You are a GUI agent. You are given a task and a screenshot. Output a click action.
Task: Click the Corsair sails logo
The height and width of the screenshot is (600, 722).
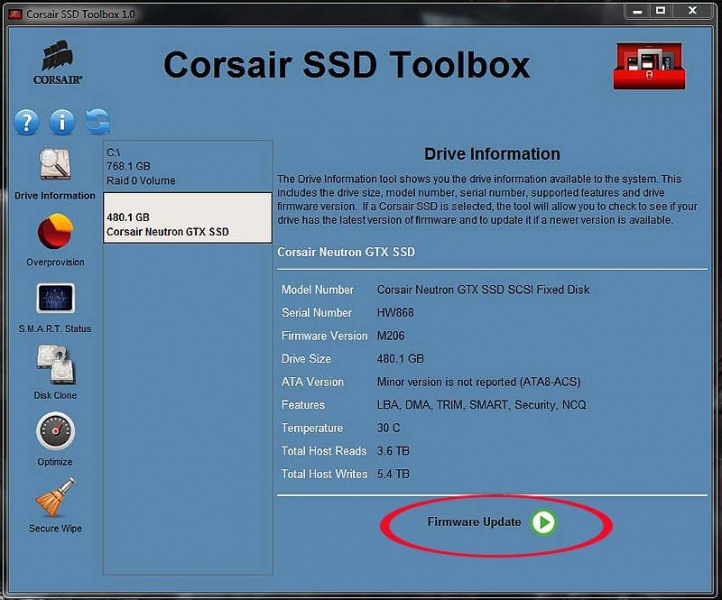58,62
